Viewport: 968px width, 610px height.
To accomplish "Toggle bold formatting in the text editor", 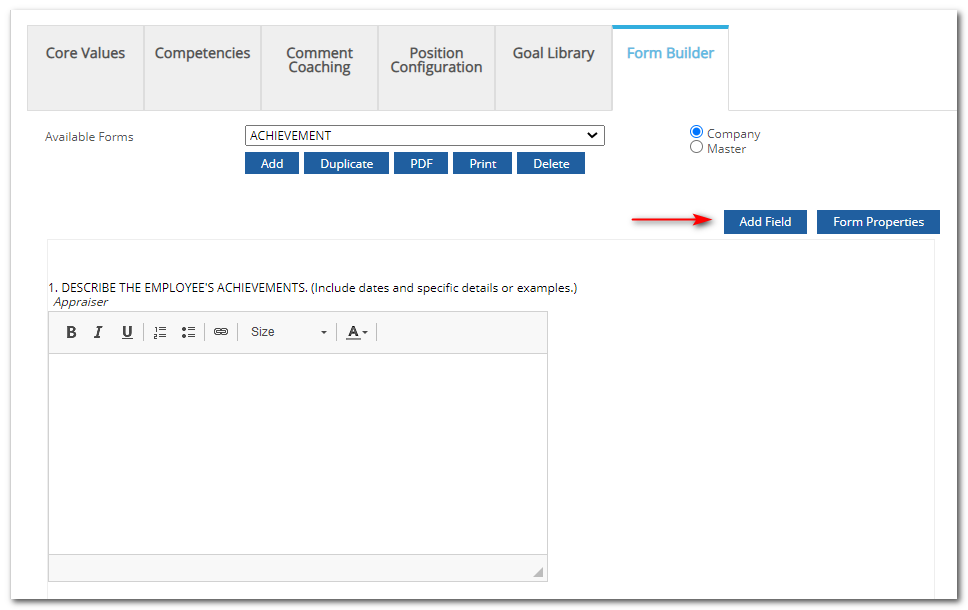I will 71,331.
